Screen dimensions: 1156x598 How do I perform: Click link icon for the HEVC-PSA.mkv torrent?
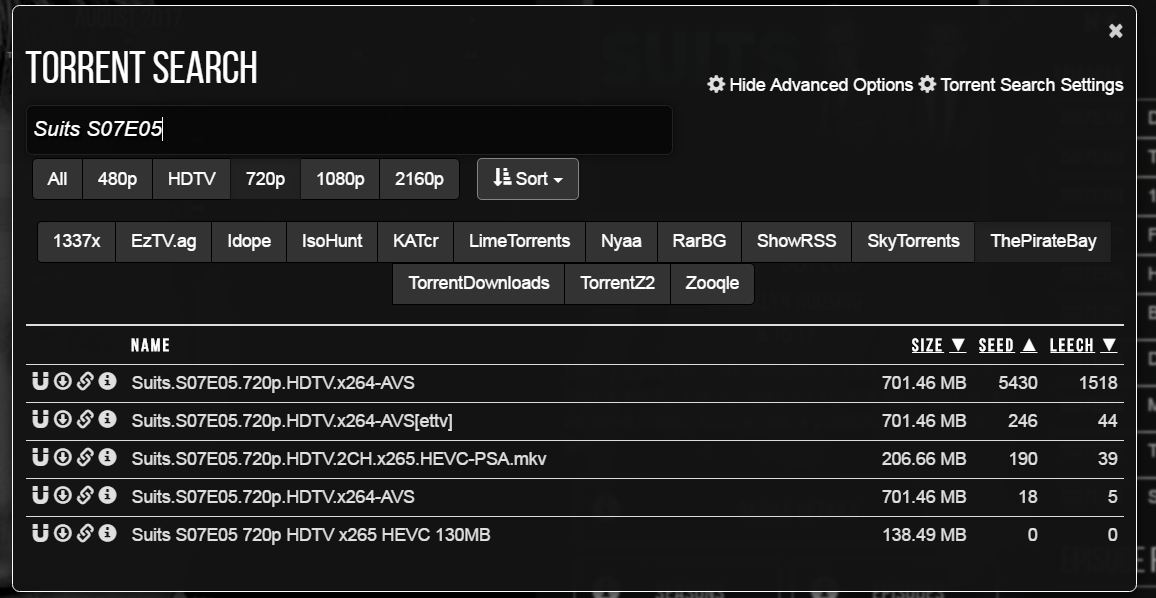(x=85, y=458)
